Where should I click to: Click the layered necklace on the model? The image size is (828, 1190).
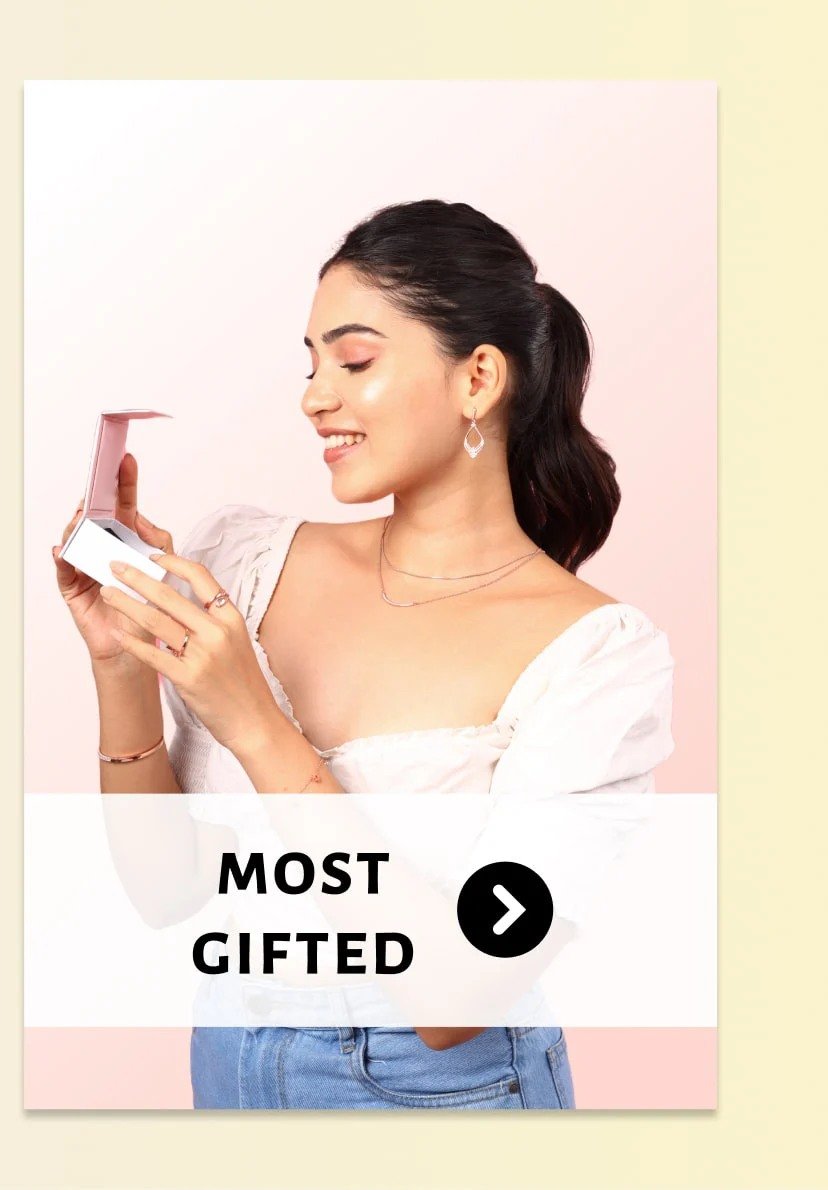(458, 568)
